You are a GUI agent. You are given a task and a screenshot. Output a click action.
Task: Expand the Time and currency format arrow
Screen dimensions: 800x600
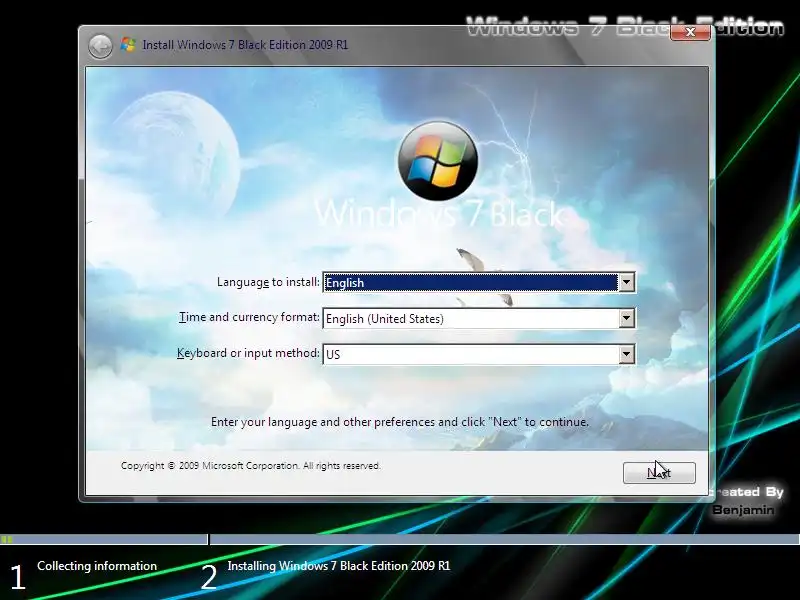coord(626,318)
